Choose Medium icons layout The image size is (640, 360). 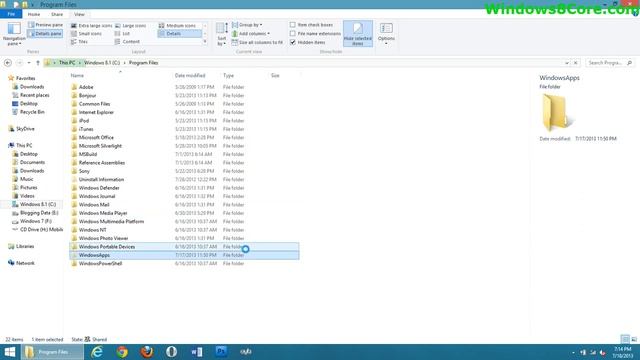click(x=178, y=25)
